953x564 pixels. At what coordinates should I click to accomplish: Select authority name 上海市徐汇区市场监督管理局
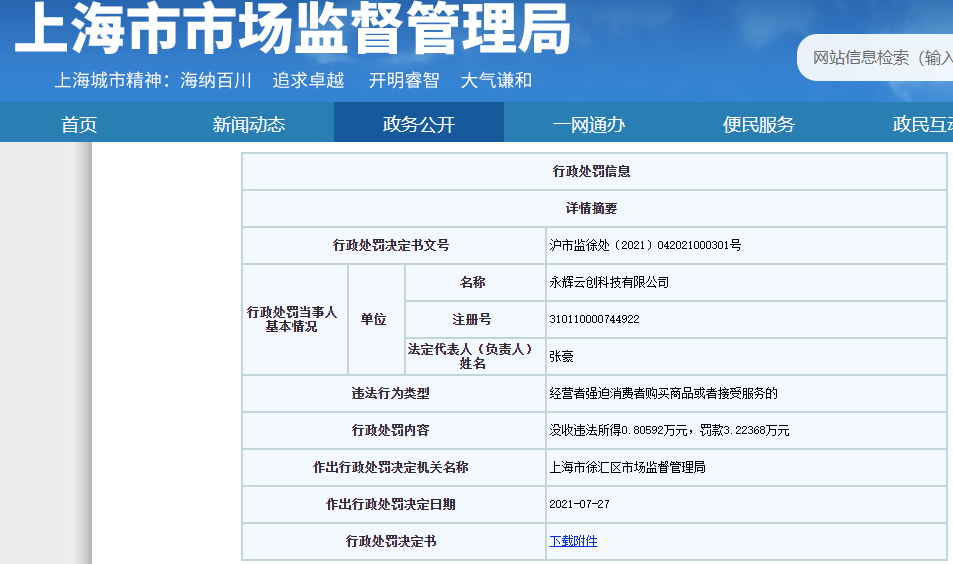click(x=627, y=467)
